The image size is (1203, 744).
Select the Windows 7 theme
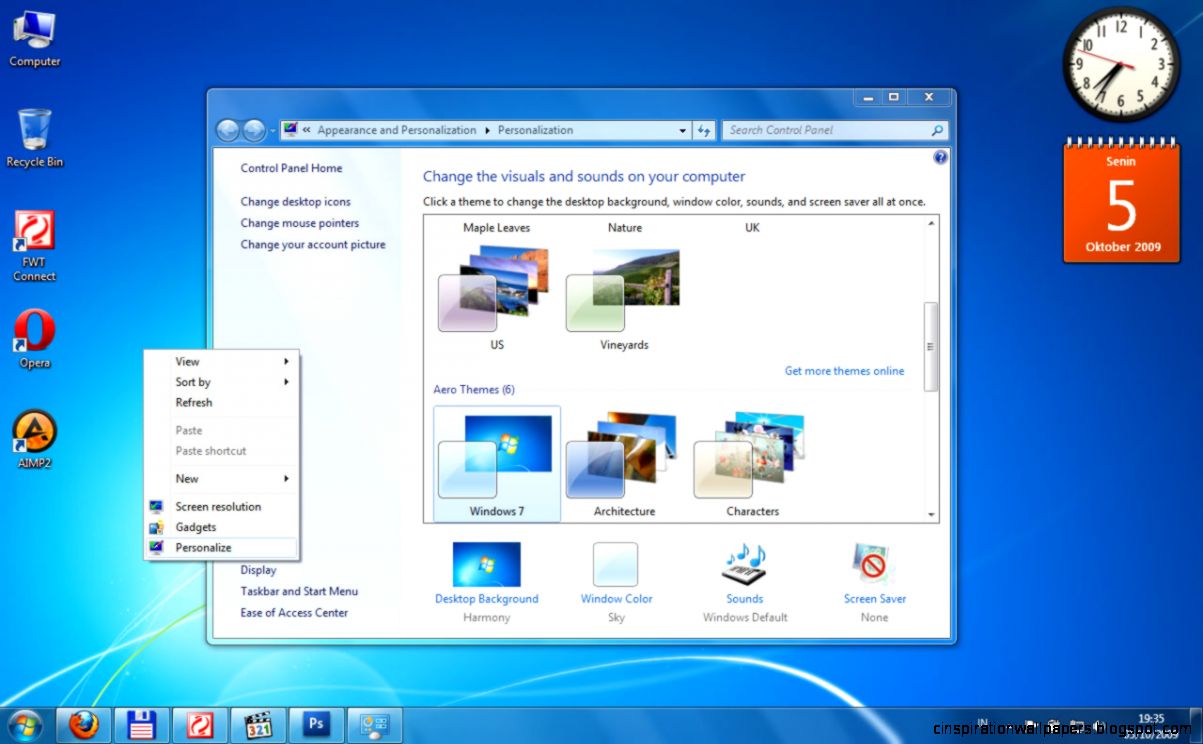(x=497, y=463)
